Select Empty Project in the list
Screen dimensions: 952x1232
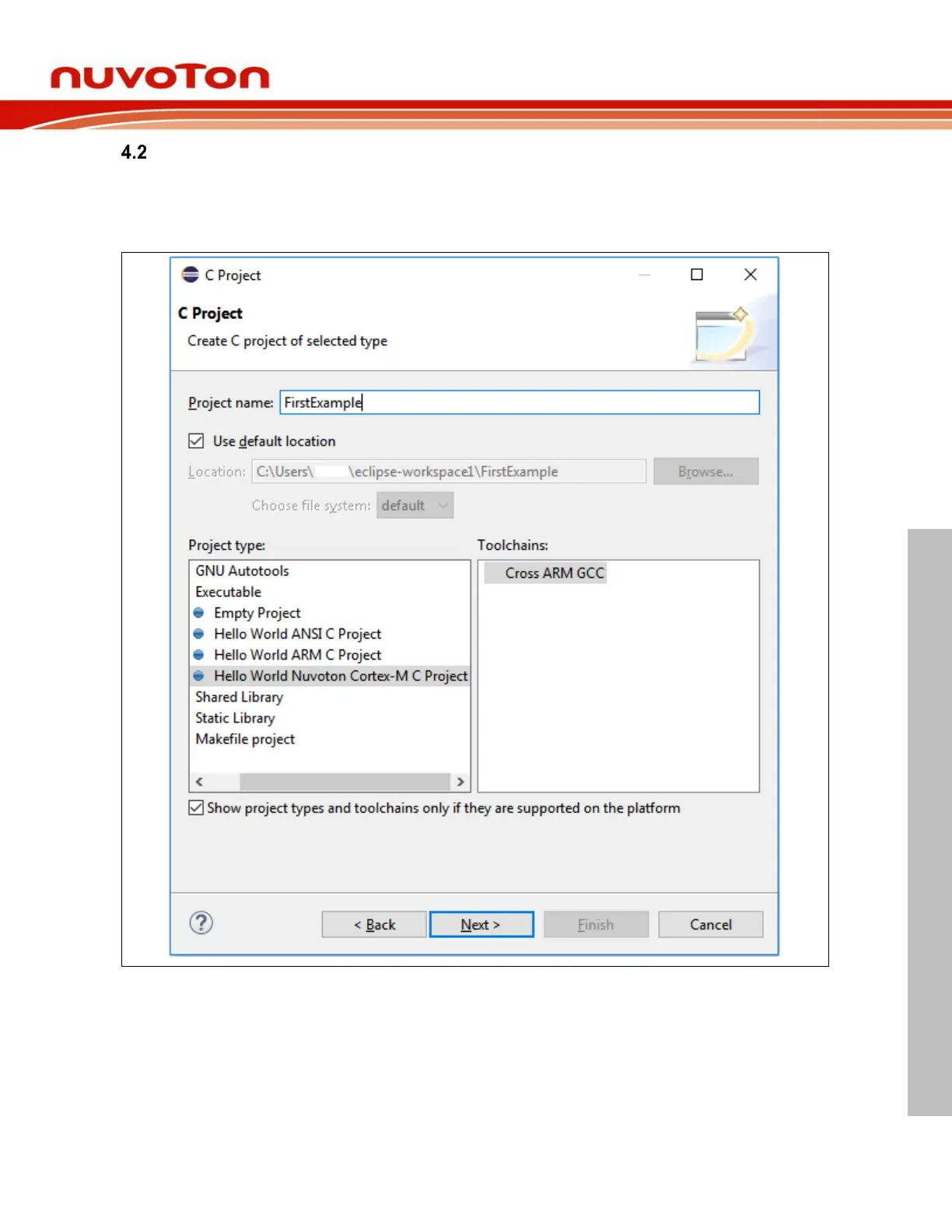click(257, 613)
